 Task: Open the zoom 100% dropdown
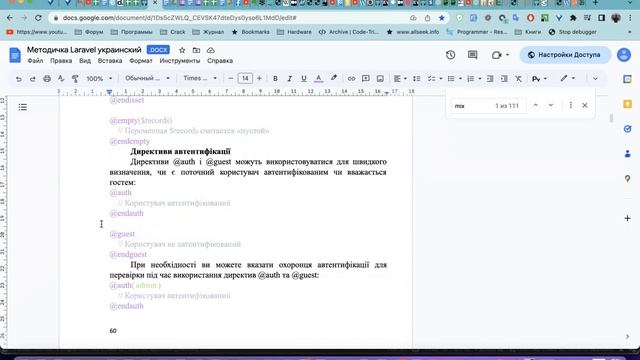(99, 78)
